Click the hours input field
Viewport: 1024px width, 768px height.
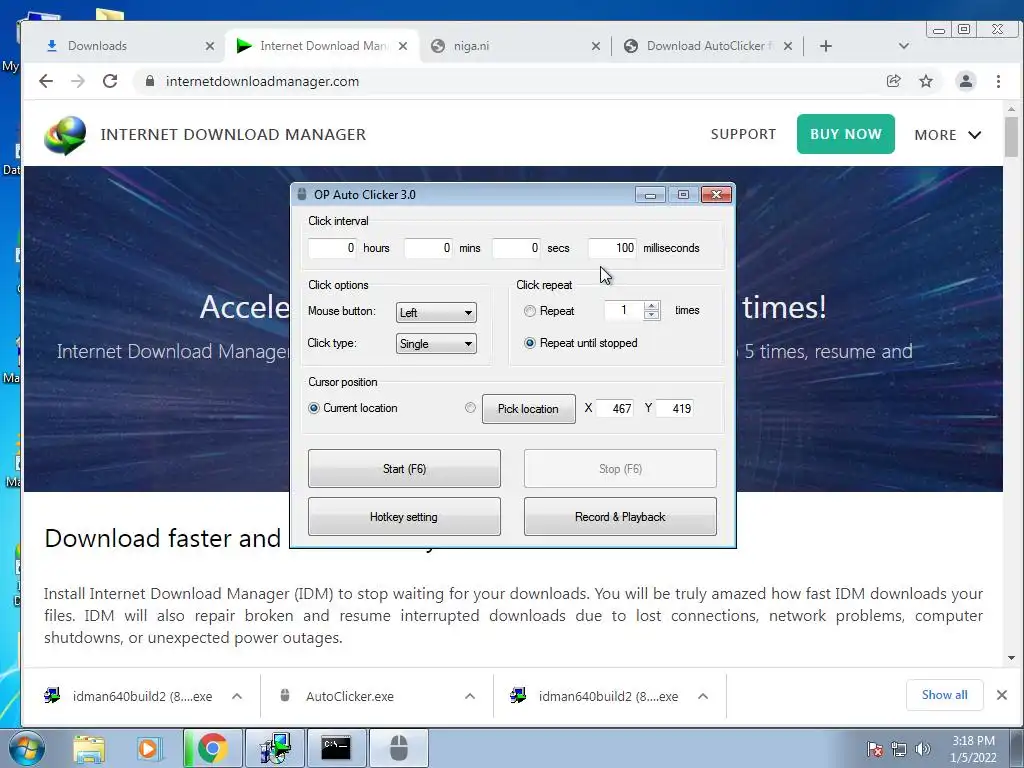pos(332,248)
